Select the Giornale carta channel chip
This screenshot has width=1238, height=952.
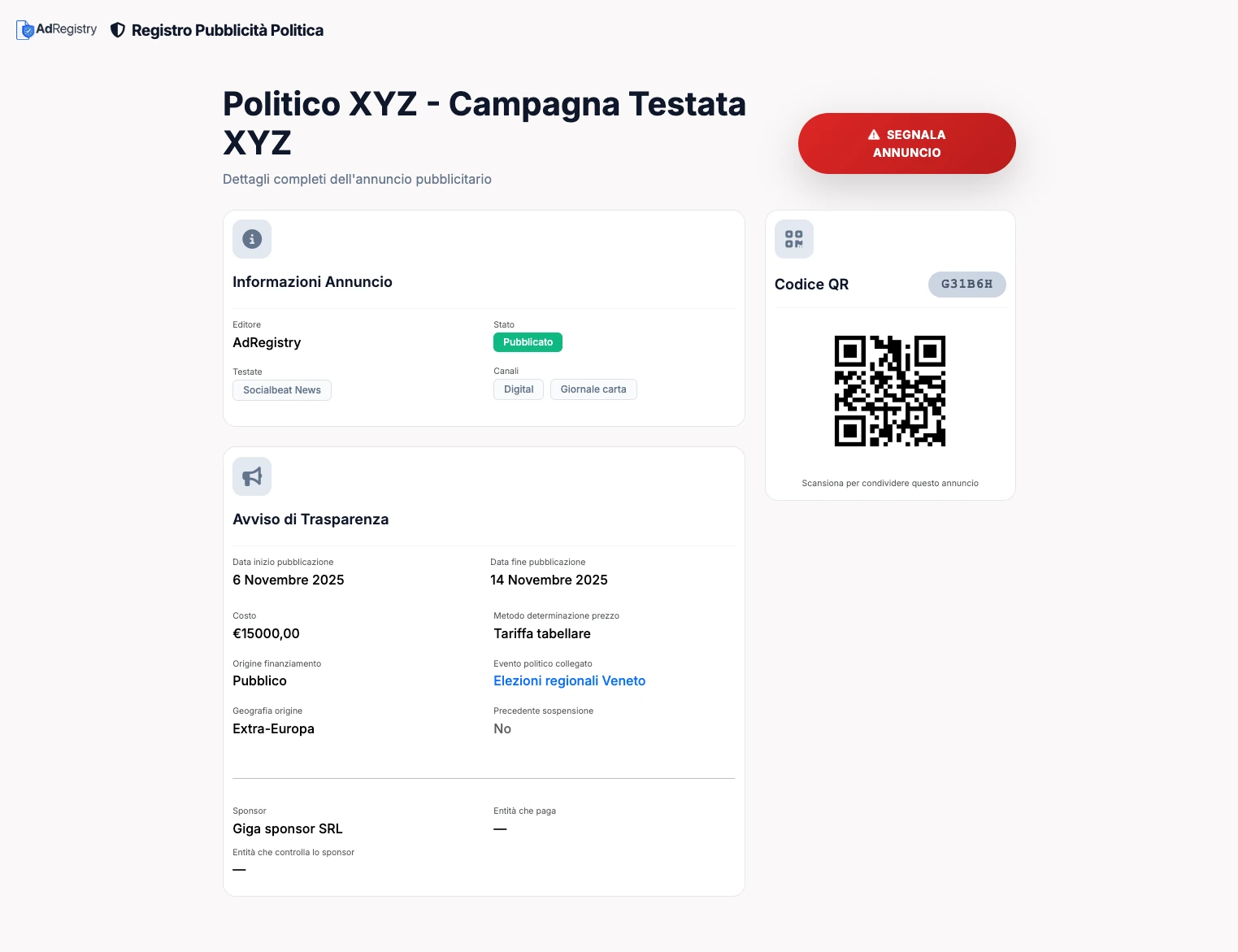point(593,389)
